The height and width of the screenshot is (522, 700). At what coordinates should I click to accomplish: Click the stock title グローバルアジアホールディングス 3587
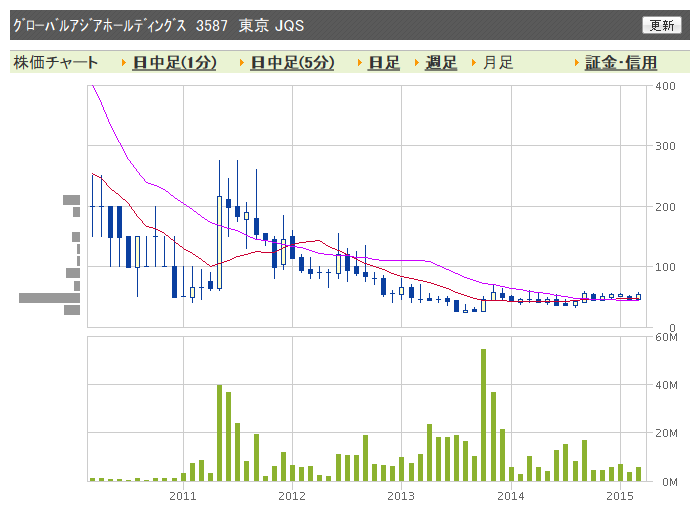click(120, 25)
